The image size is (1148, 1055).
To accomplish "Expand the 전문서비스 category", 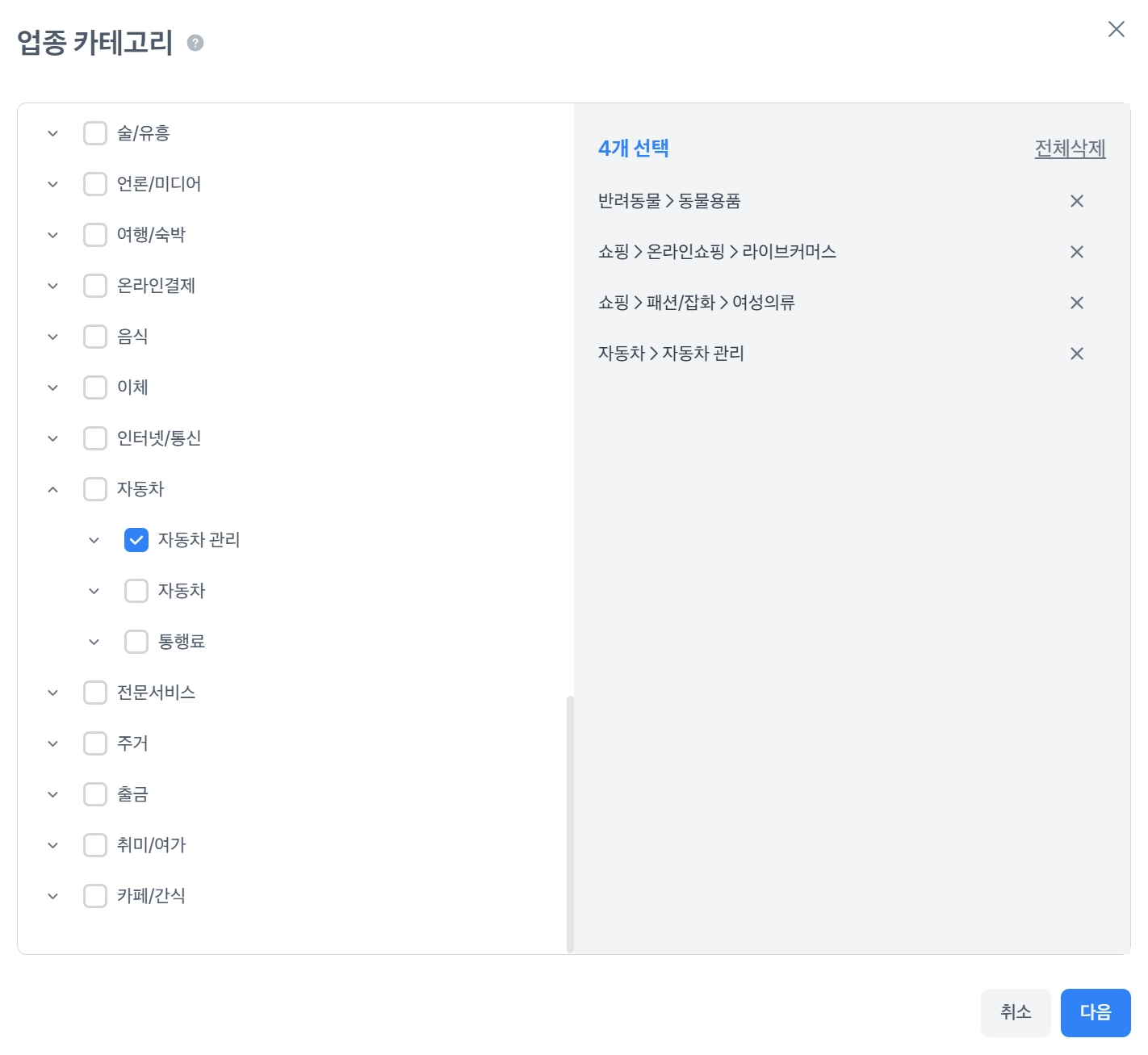I will pyautogui.click(x=53, y=693).
